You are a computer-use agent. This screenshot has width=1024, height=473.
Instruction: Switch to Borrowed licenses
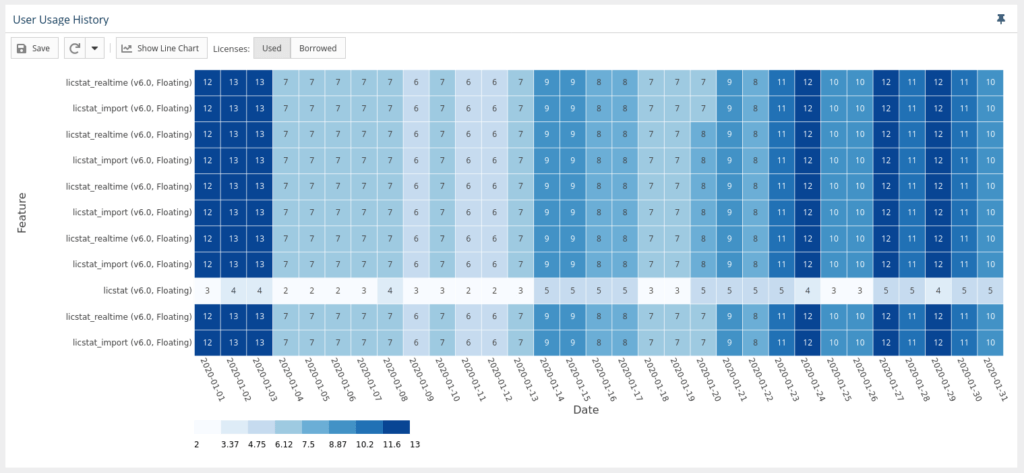click(x=318, y=48)
